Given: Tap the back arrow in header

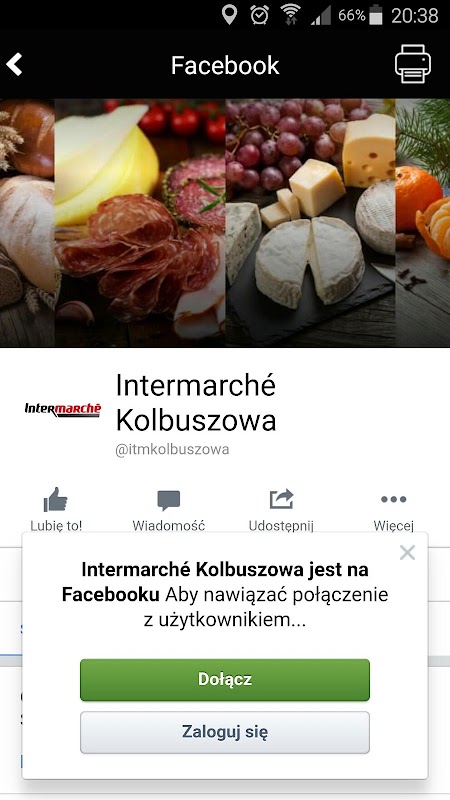Looking at the screenshot, I should (14, 65).
